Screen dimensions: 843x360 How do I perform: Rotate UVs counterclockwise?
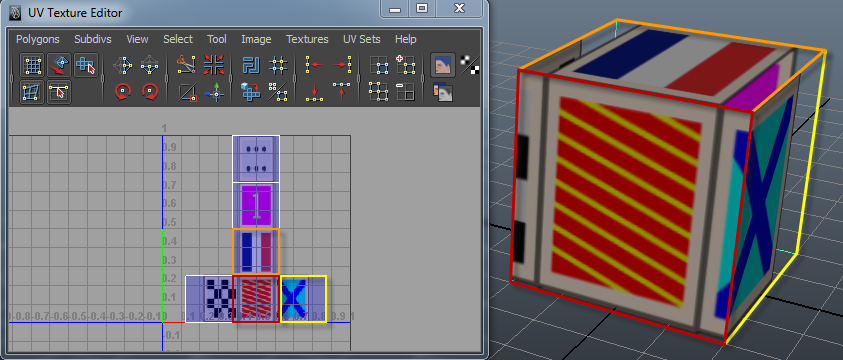pyautogui.click(x=123, y=92)
